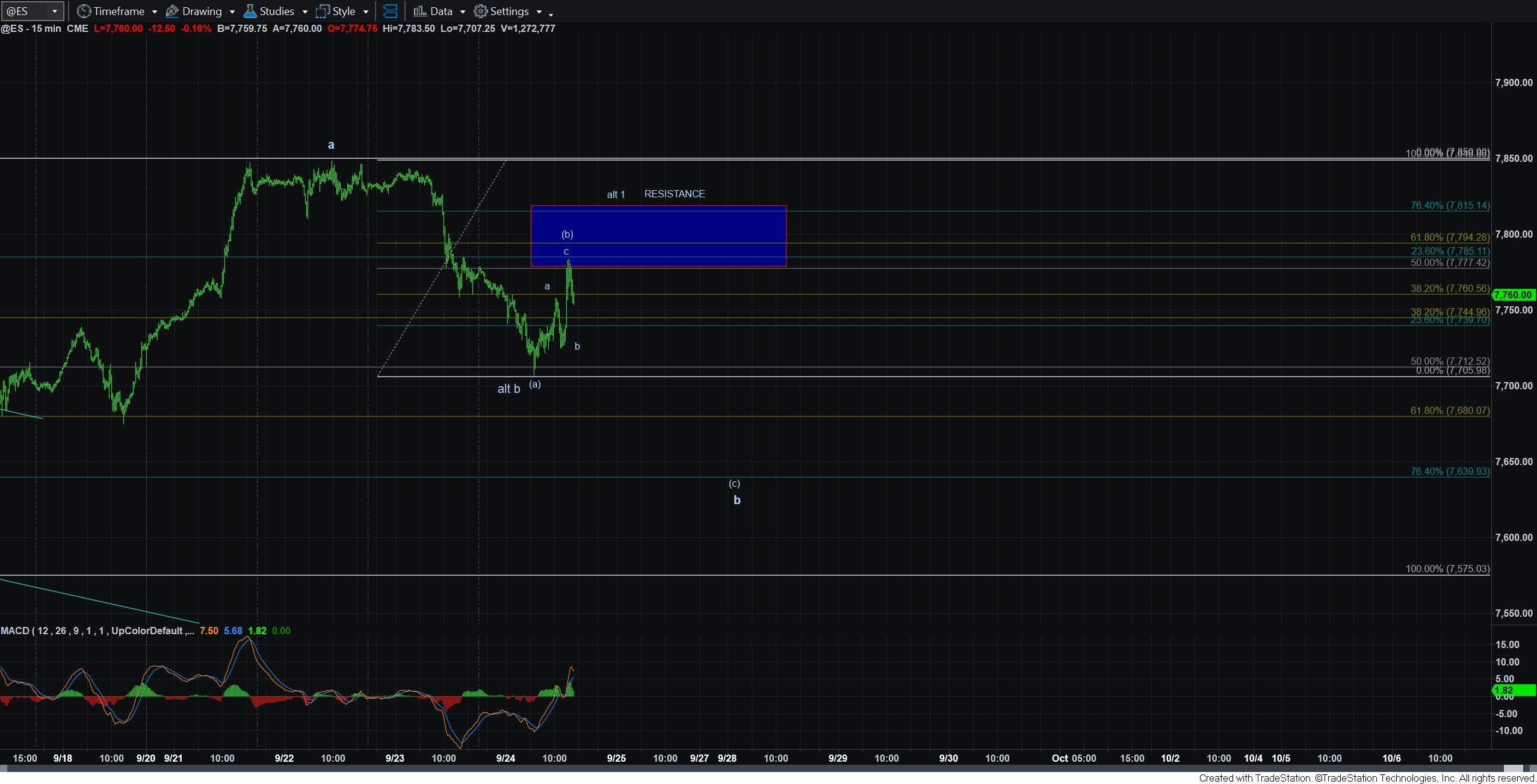
Task: Click the Style overlapping squares icon
Action: [323, 11]
